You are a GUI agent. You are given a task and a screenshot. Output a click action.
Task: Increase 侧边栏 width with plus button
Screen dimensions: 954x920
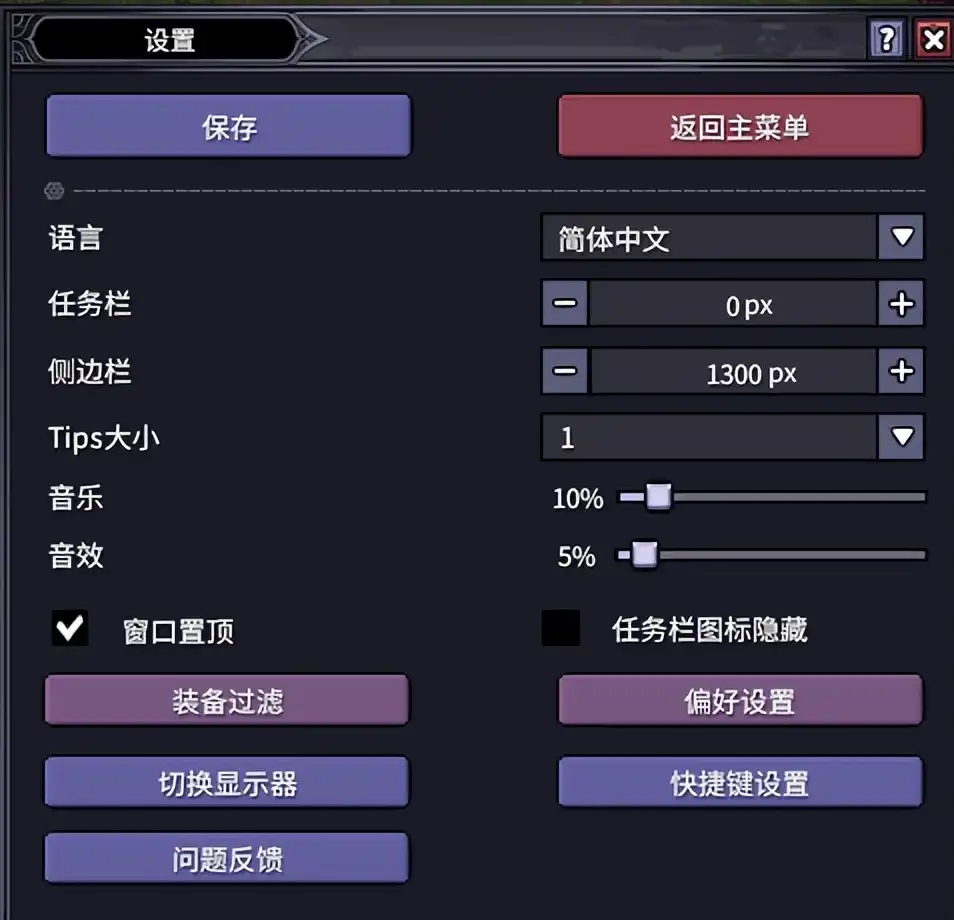coord(901,371)
